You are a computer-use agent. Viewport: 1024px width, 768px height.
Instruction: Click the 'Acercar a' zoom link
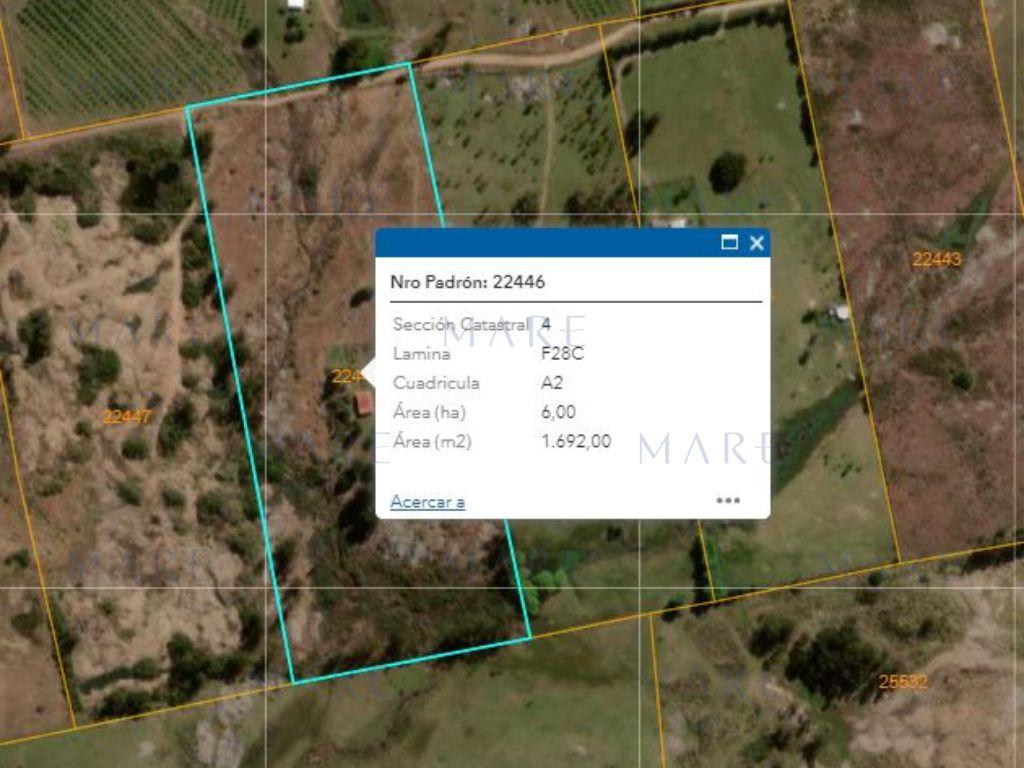pos(428,502)
